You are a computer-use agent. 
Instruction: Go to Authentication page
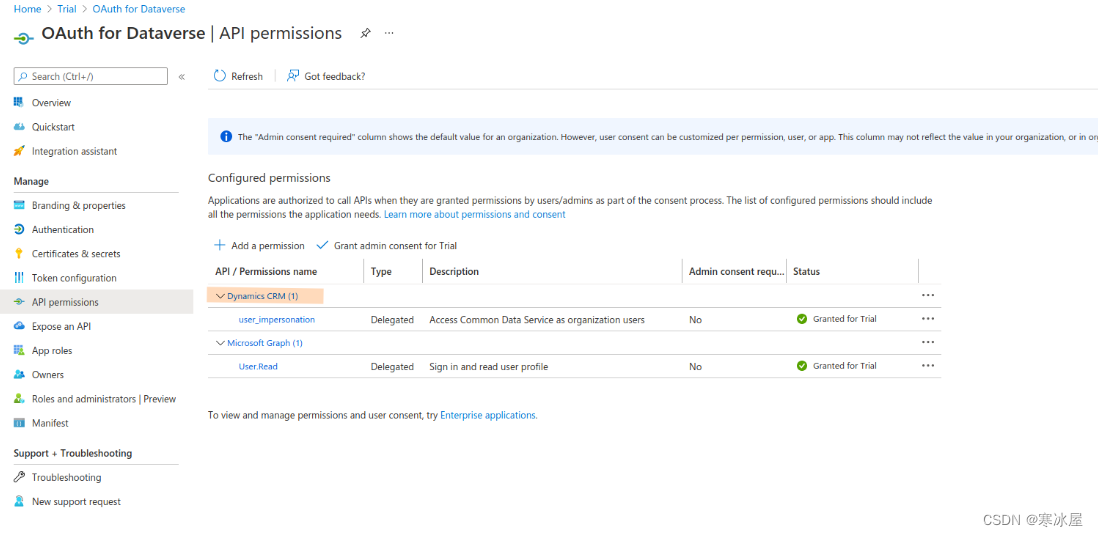click(x=62, y=230)
